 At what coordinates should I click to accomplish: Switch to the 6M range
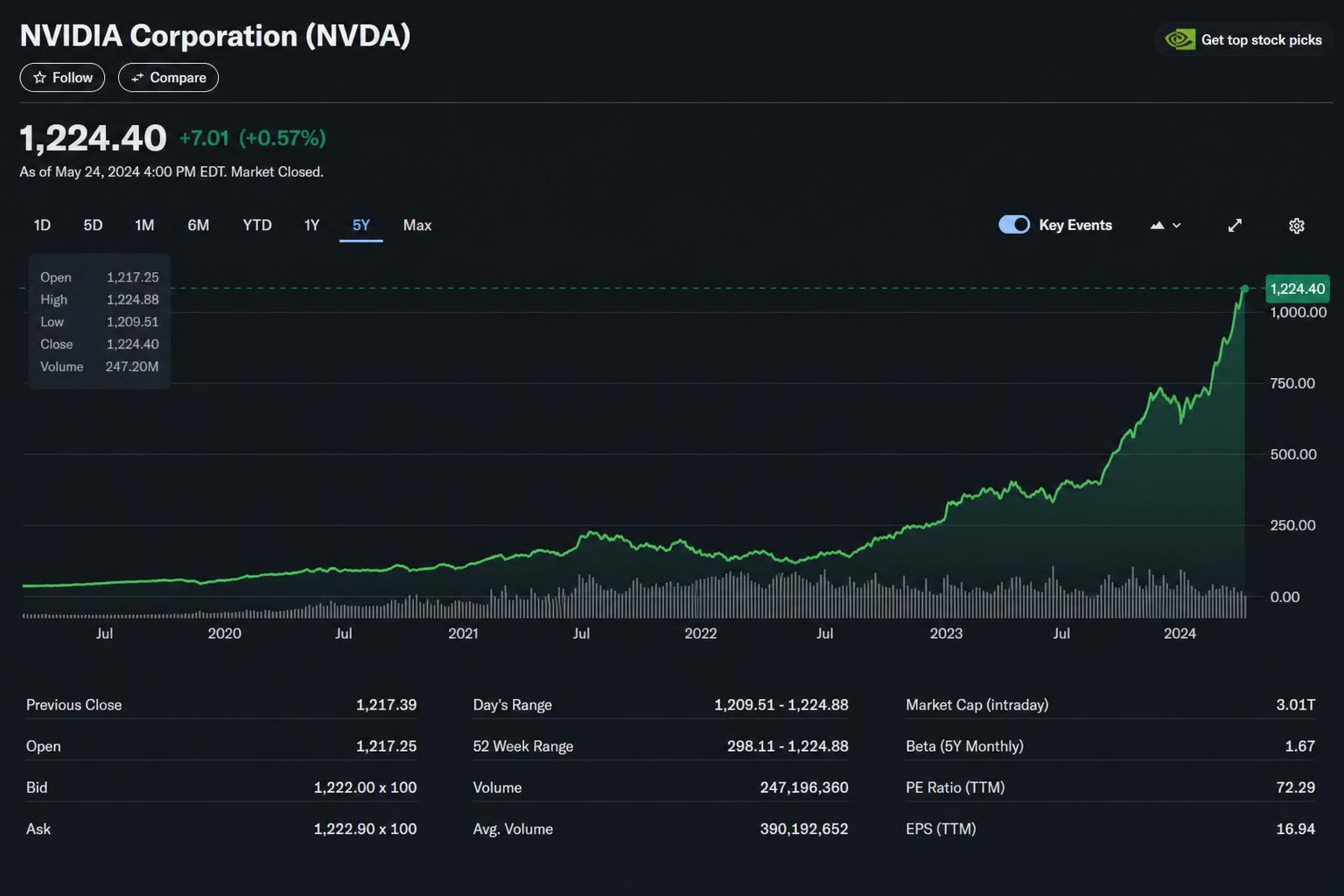[199, 225]
